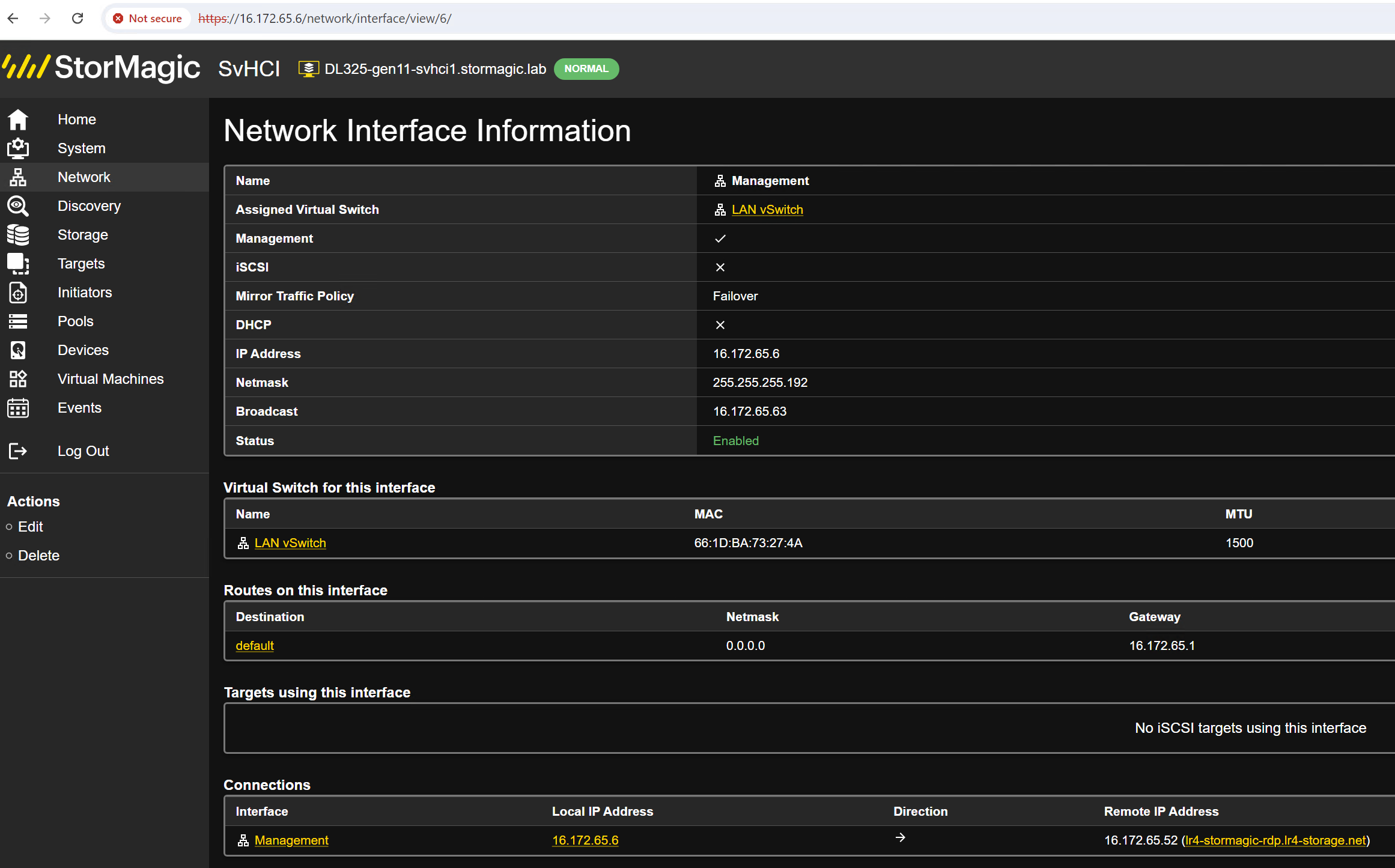Open the Discovery page
1395x868 pixels.
pyautogui.click(x=90, y=206)
